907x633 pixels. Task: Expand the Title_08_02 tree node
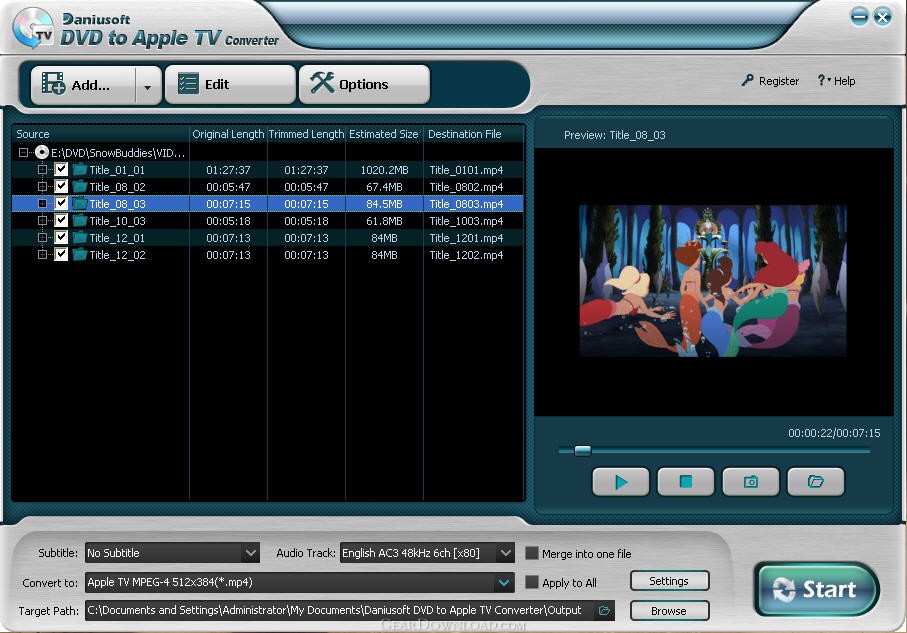click(42, 186)
